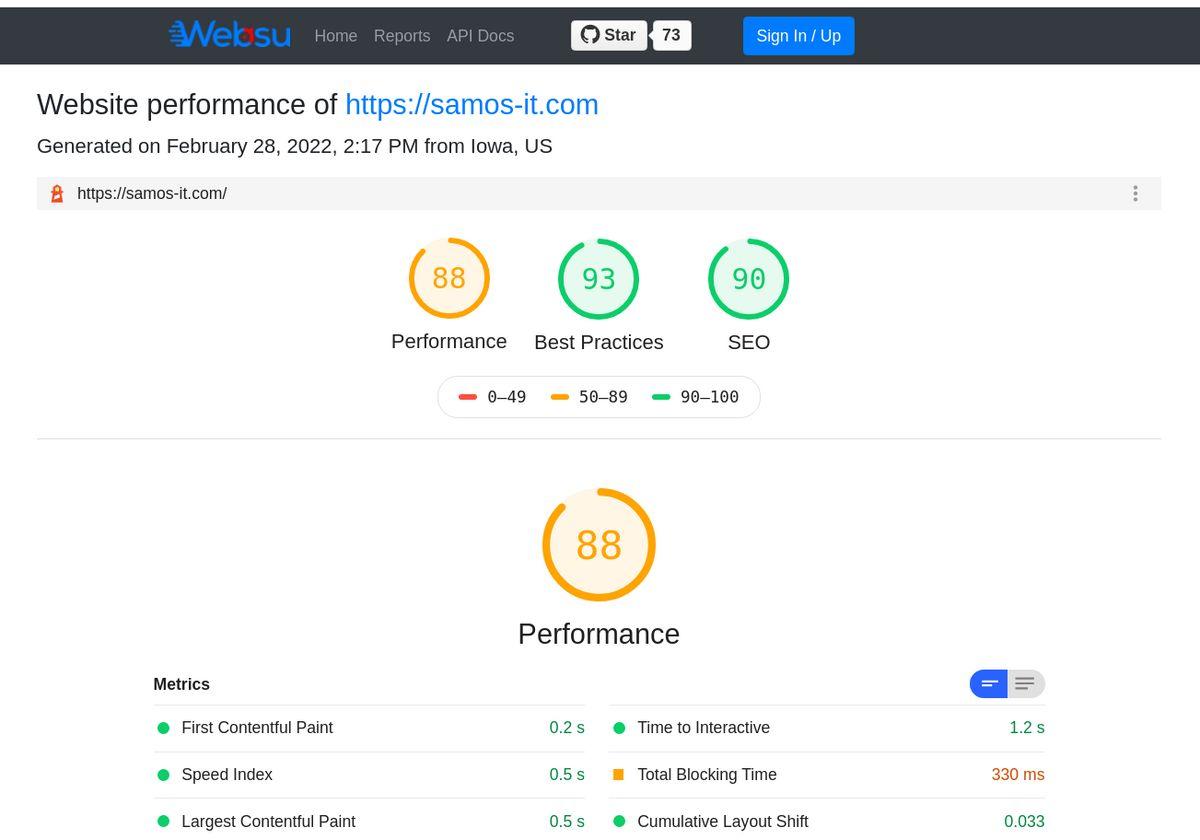Click the 0.2 s First Contentful Paint value
This screenshot has width=1200, height=840.
(x=567, y=728)
